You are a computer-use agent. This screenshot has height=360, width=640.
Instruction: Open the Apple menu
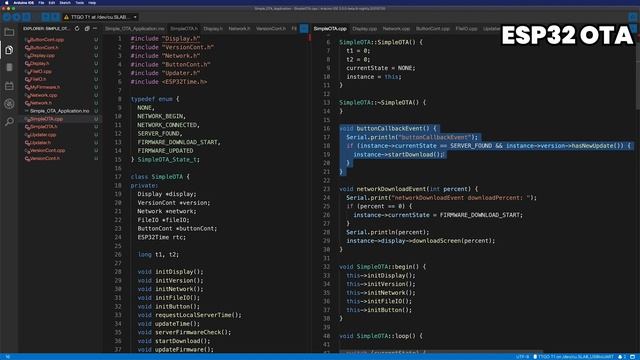coord(6,2)
